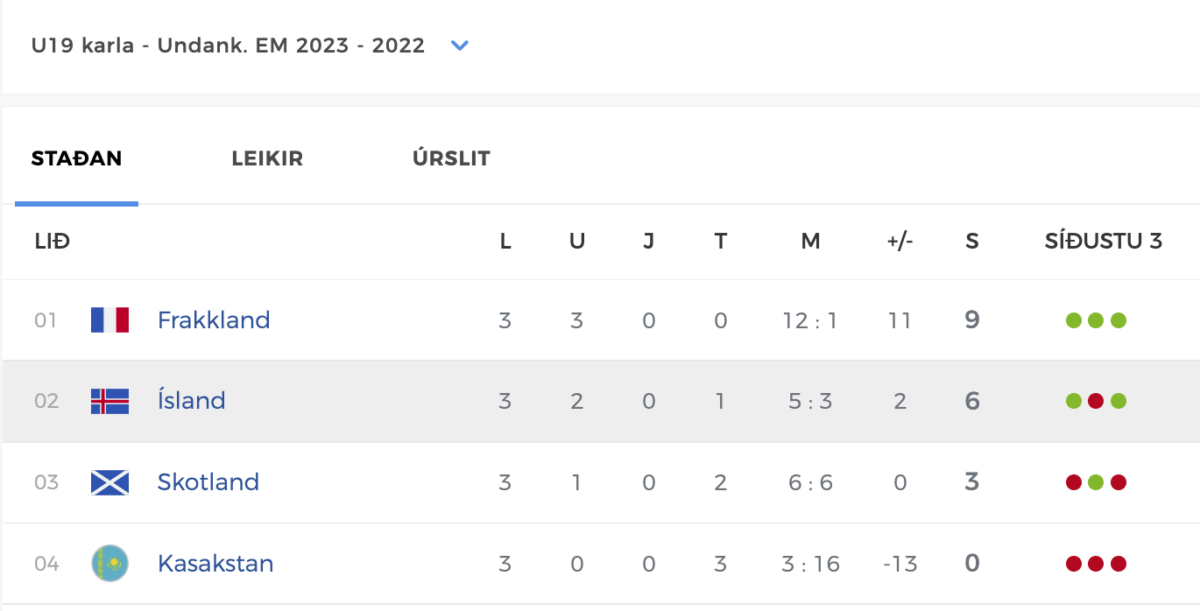
Task: Open the competition dropdown arrow
Action: 460,45
